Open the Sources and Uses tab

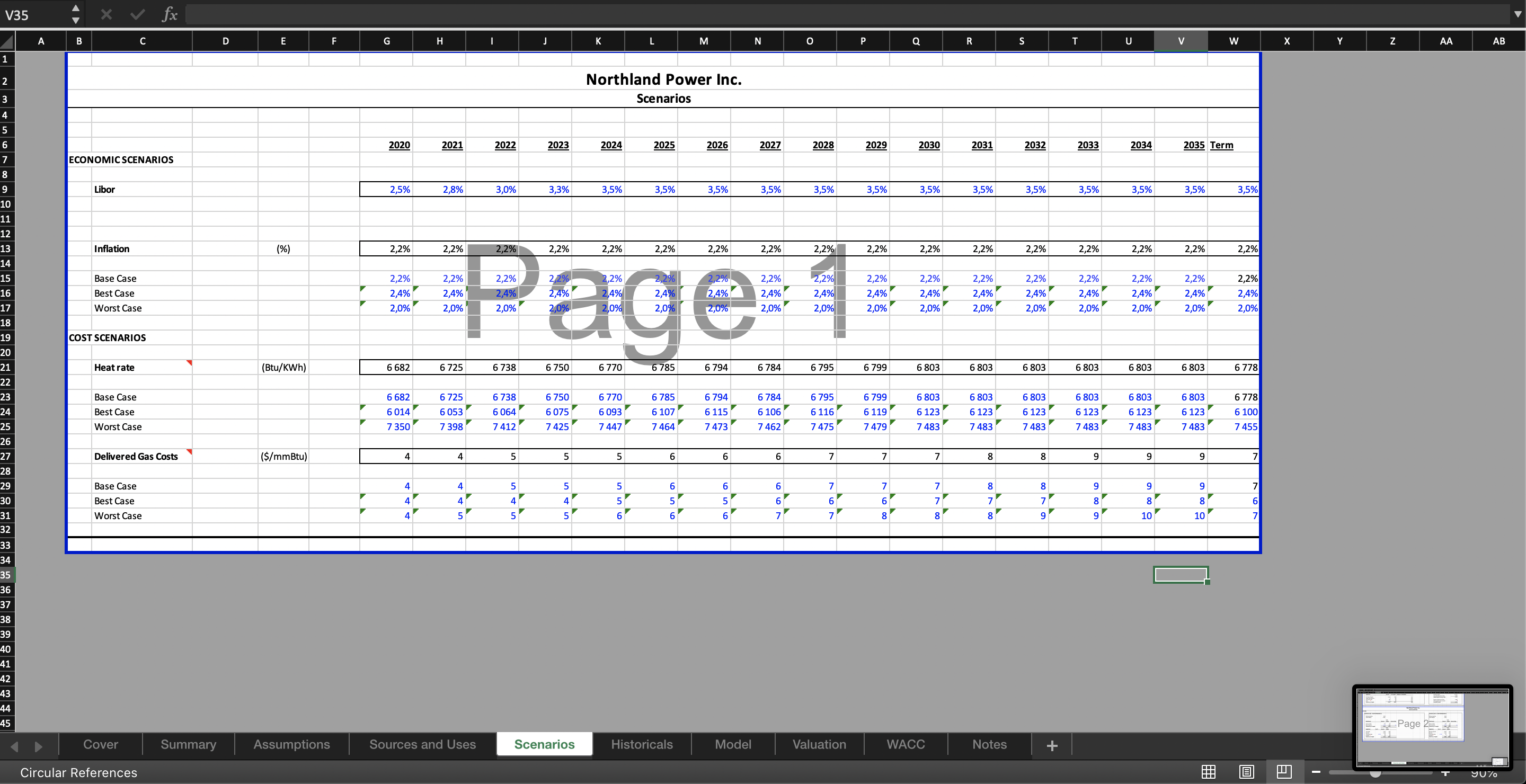[422, 744]
